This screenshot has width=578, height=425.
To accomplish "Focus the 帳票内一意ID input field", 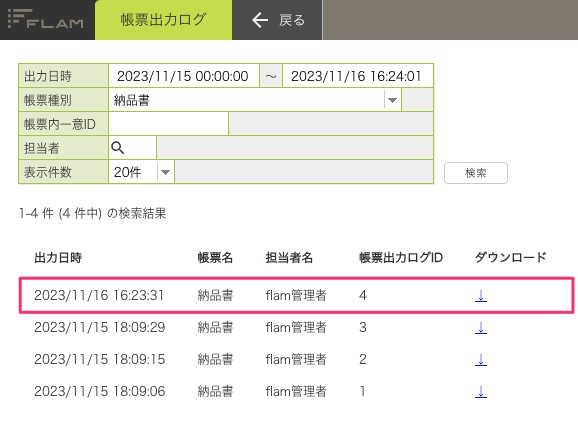I will 168,124.
